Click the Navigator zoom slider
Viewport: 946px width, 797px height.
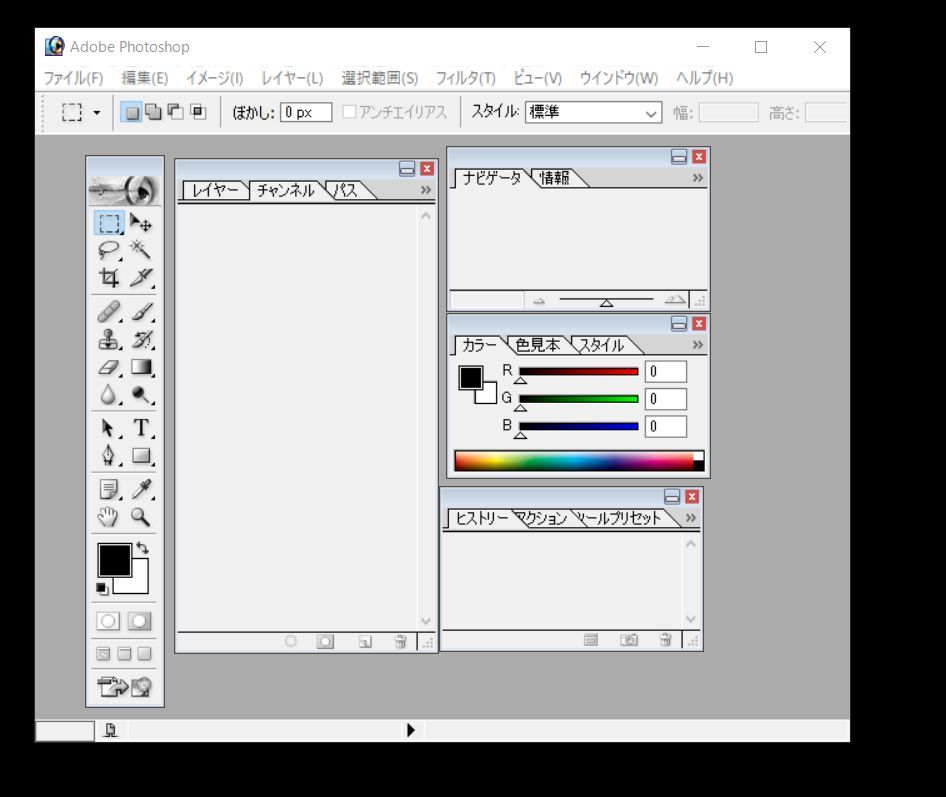(x=606, y=300)
